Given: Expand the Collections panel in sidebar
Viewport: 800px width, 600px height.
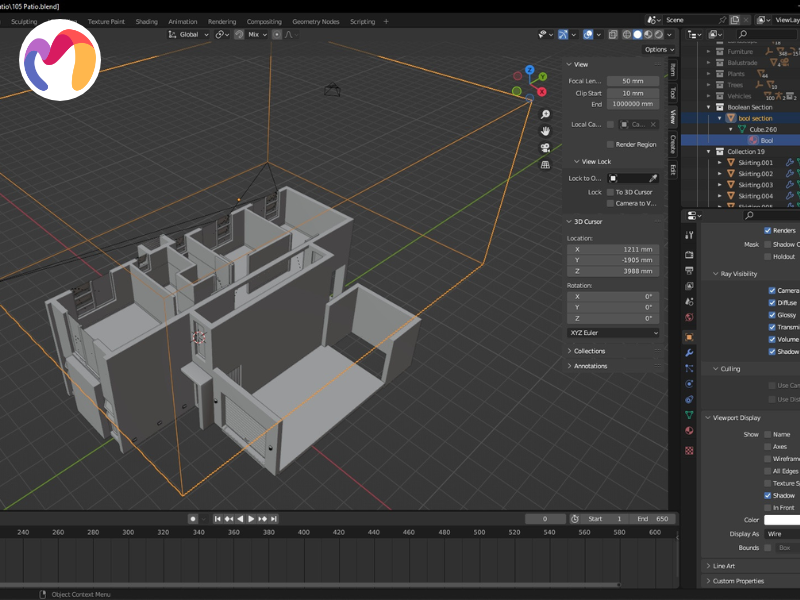Looking at the screenshot, I should 590,351.
